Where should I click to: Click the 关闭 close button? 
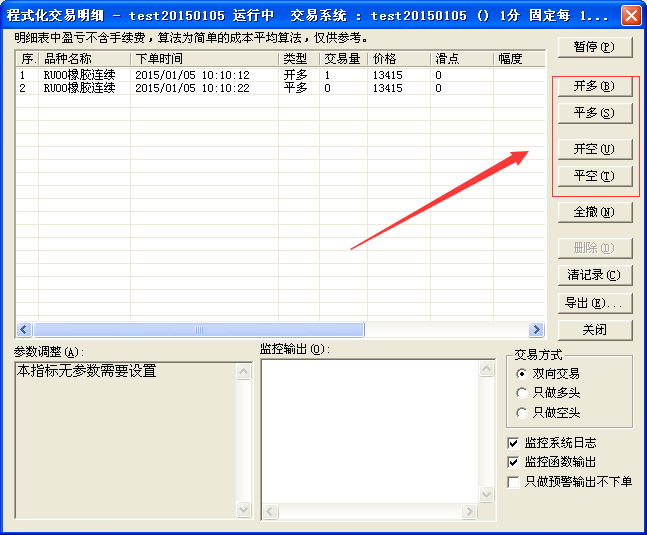point(595,330)
